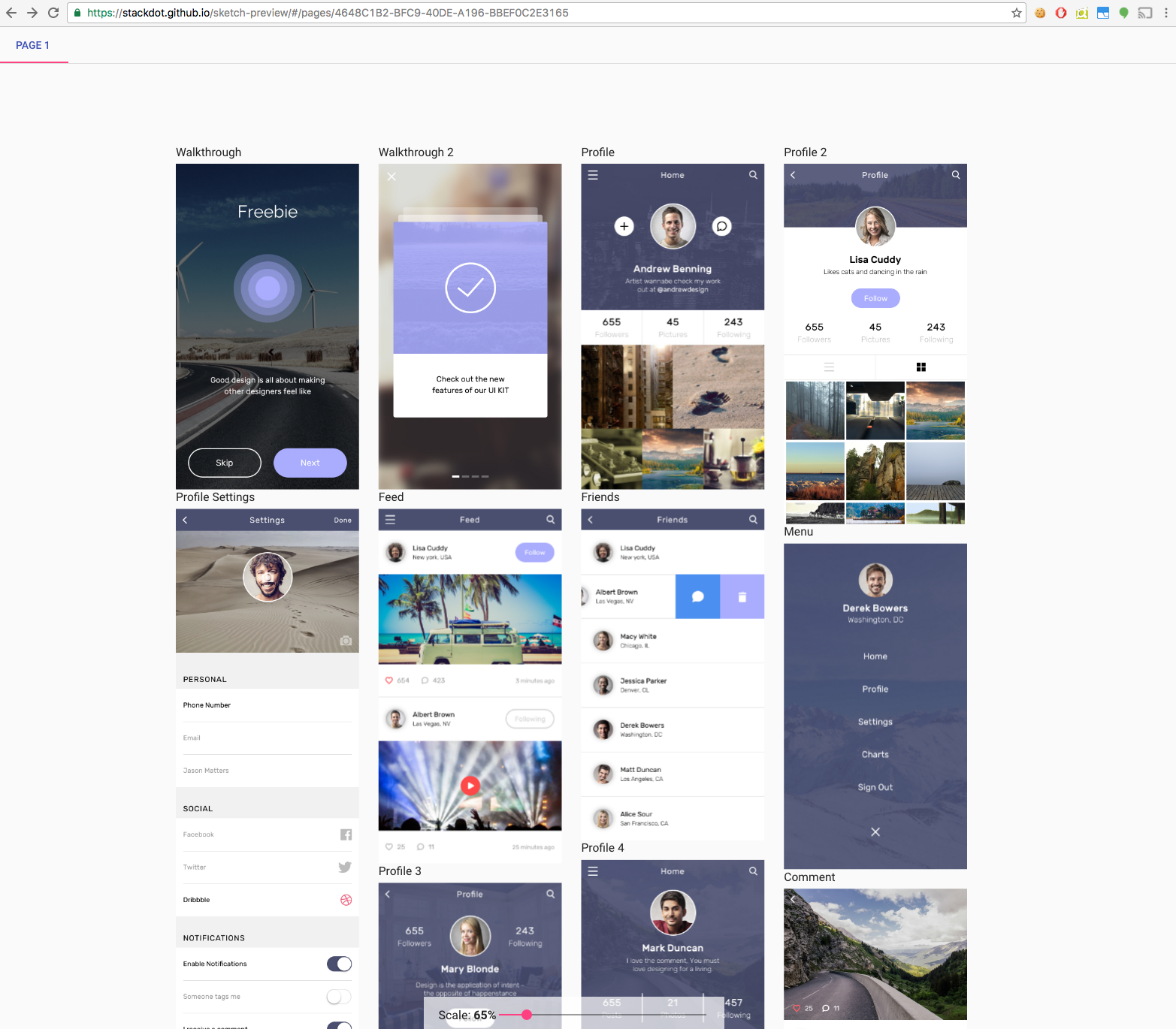
Task: Click Follow button next to Lisa Cuddy in Feed
Action: pos(535,553)
